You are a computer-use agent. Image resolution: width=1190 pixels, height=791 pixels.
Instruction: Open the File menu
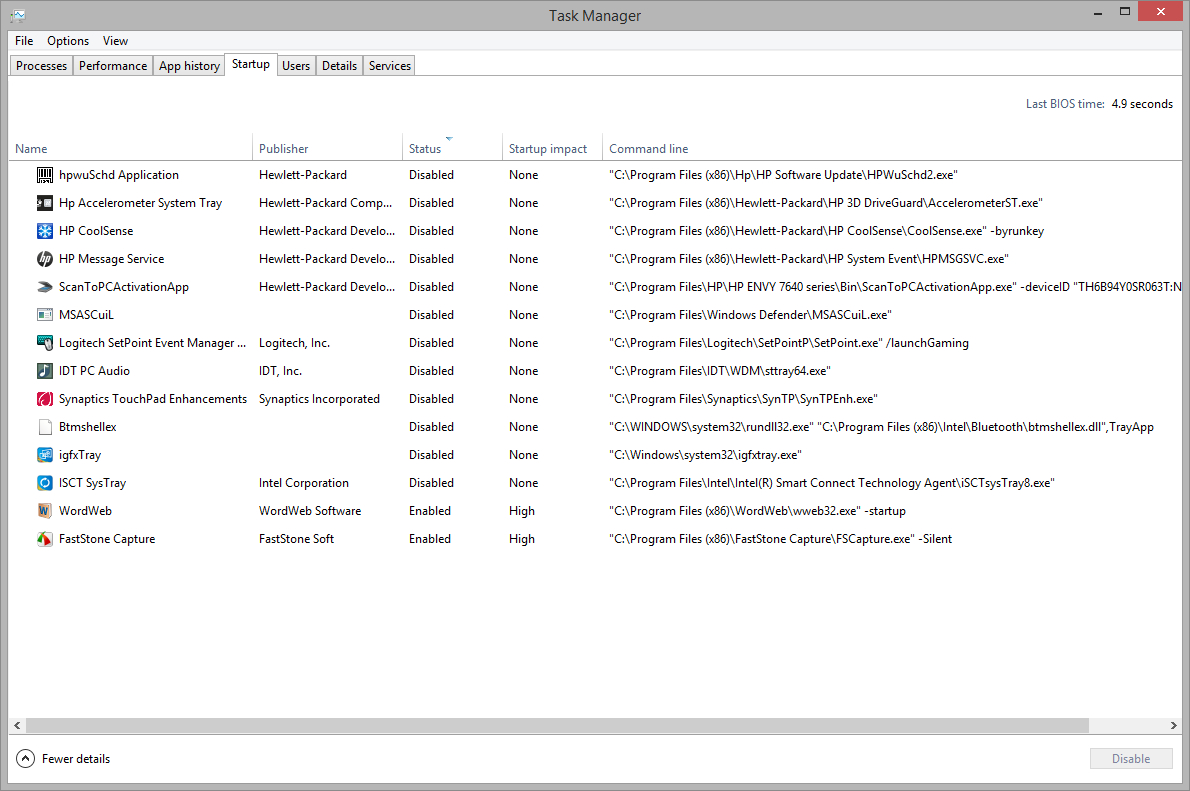24,41
